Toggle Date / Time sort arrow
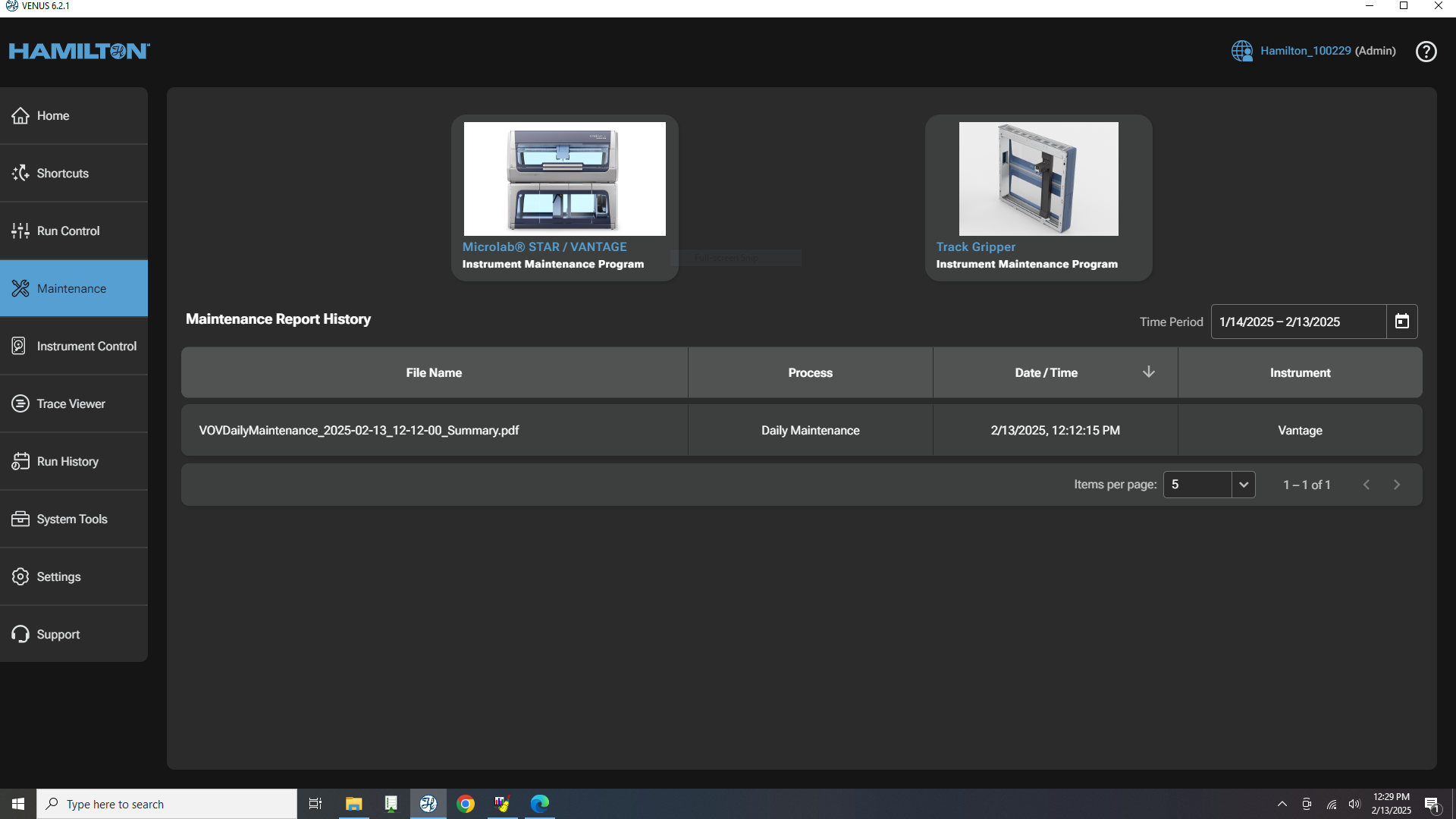 coord(1148,372)
